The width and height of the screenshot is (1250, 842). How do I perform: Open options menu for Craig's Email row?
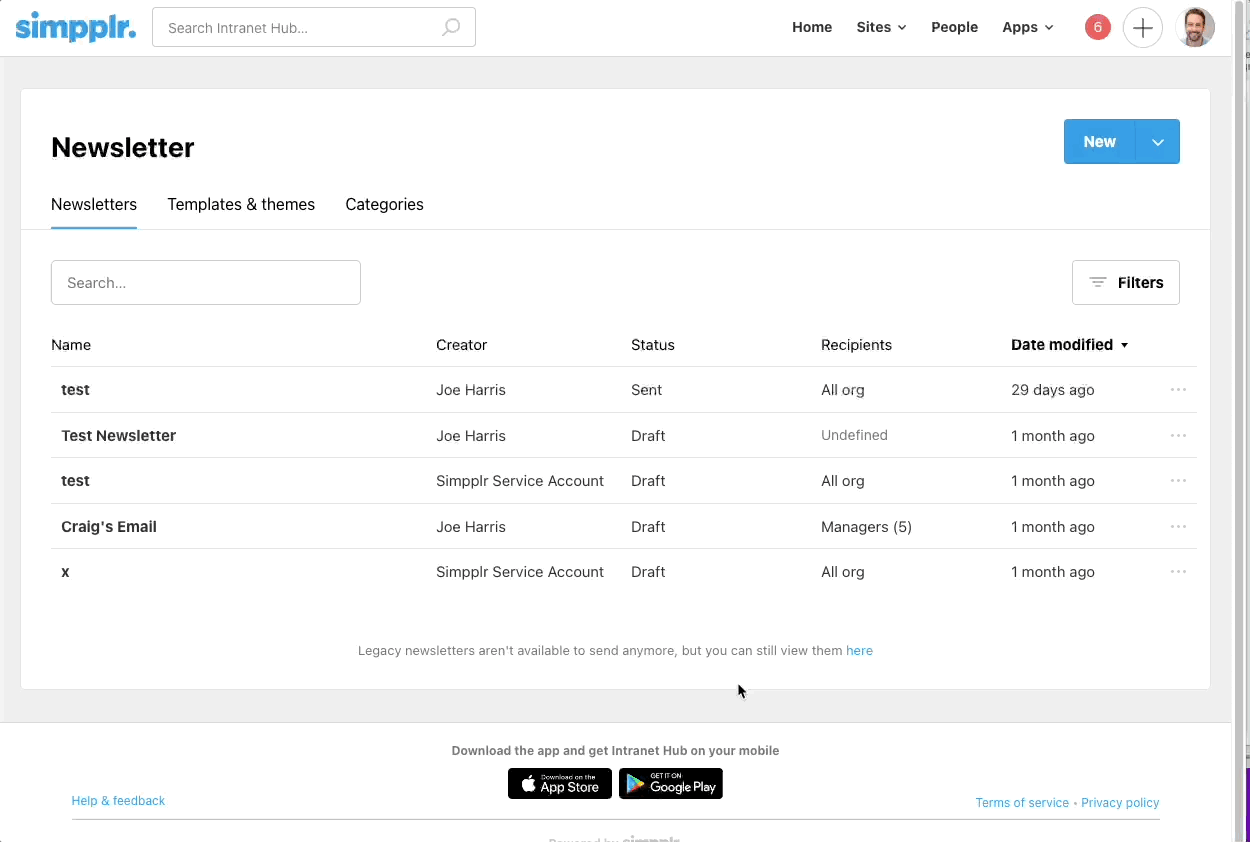pos(1178,527)
